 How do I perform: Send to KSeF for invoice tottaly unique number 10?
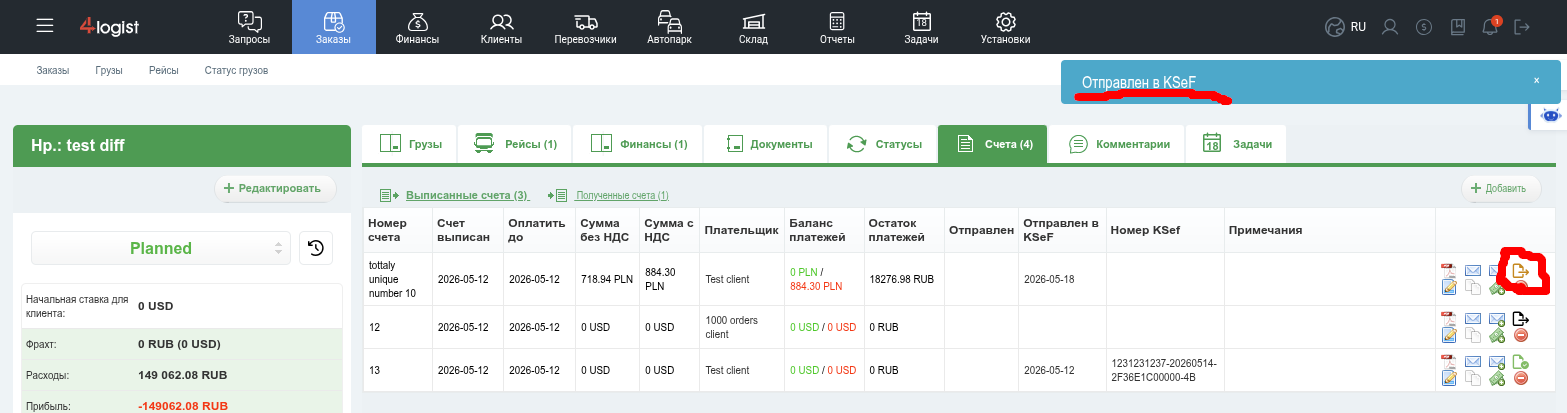click(x=1521, y=270)
